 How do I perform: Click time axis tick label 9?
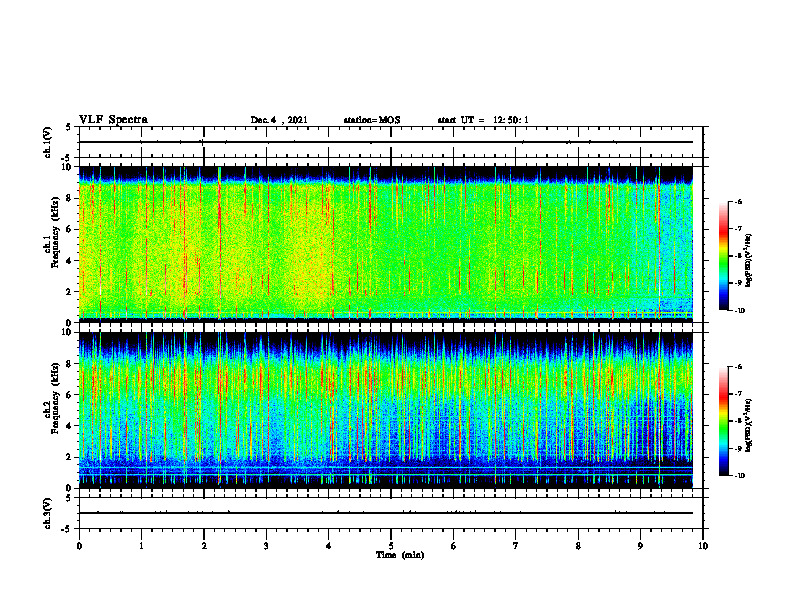640,546
